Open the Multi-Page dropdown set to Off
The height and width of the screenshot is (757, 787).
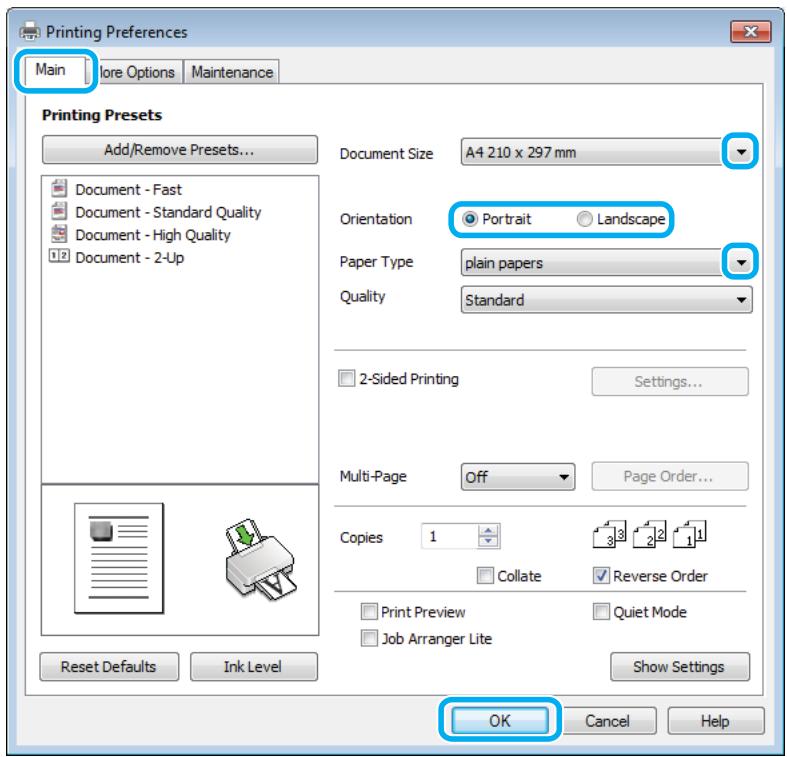[x=517, y=476]
